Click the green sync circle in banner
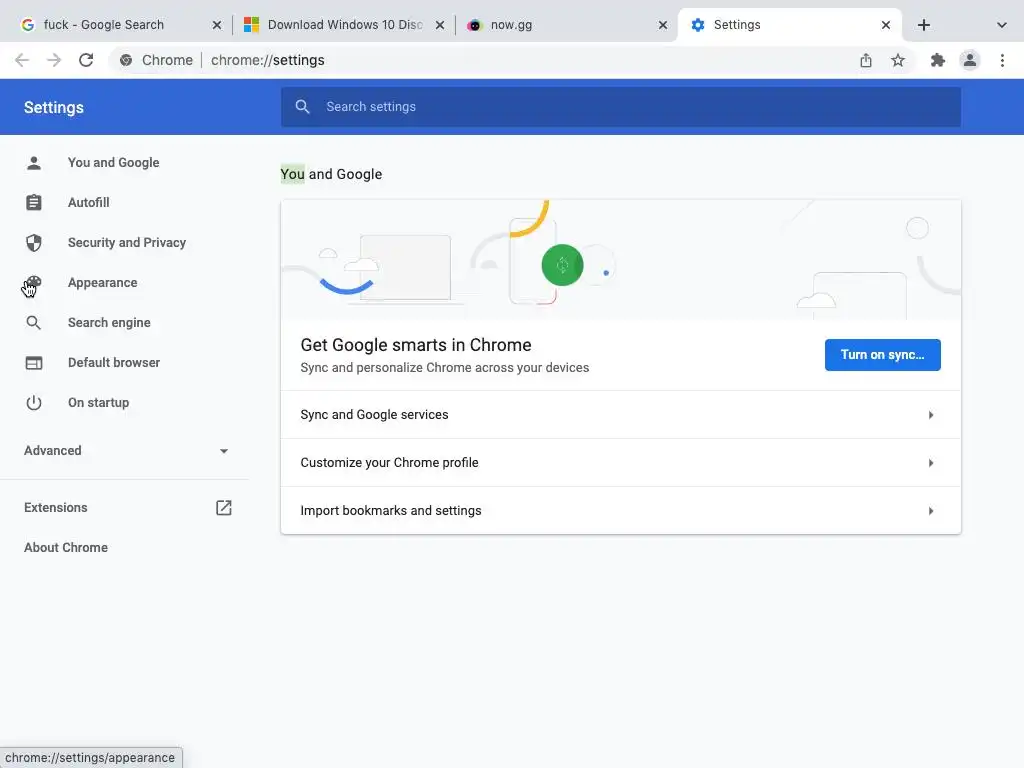Image resolution: width=1024 pixels, height=768 pixels. click(562, 265)
